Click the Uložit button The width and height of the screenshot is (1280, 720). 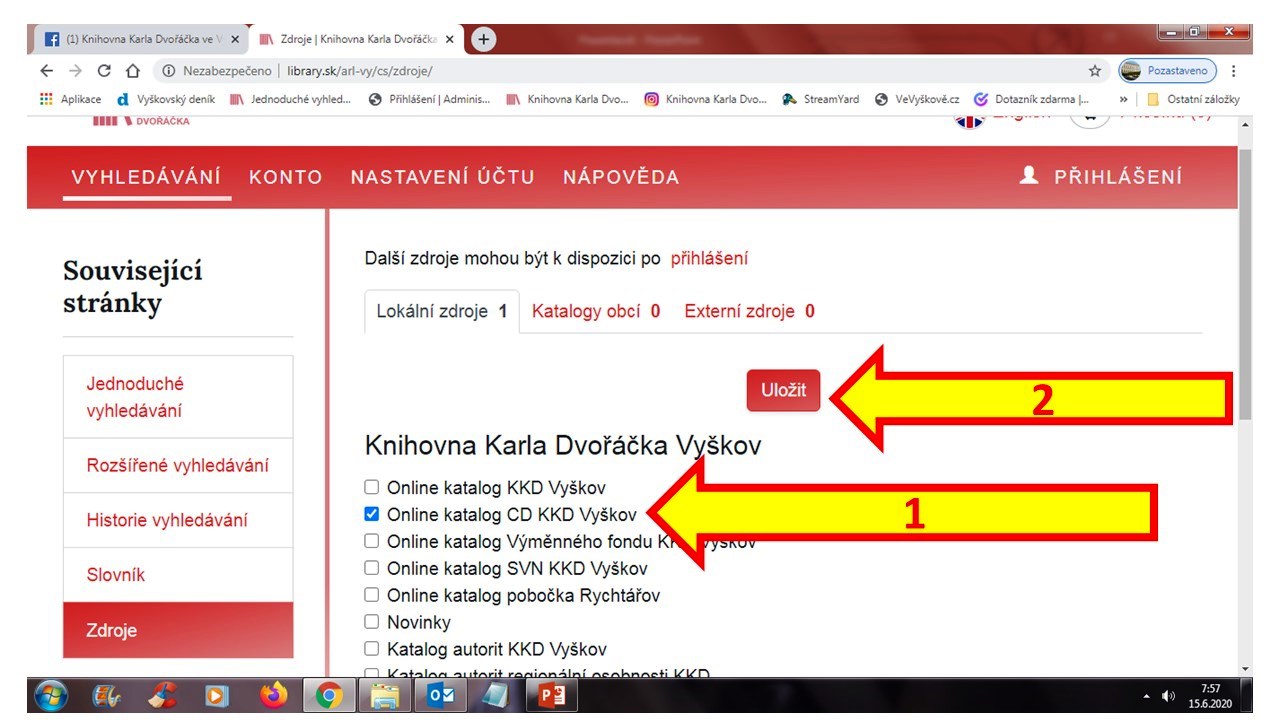[x=784, y=391]
